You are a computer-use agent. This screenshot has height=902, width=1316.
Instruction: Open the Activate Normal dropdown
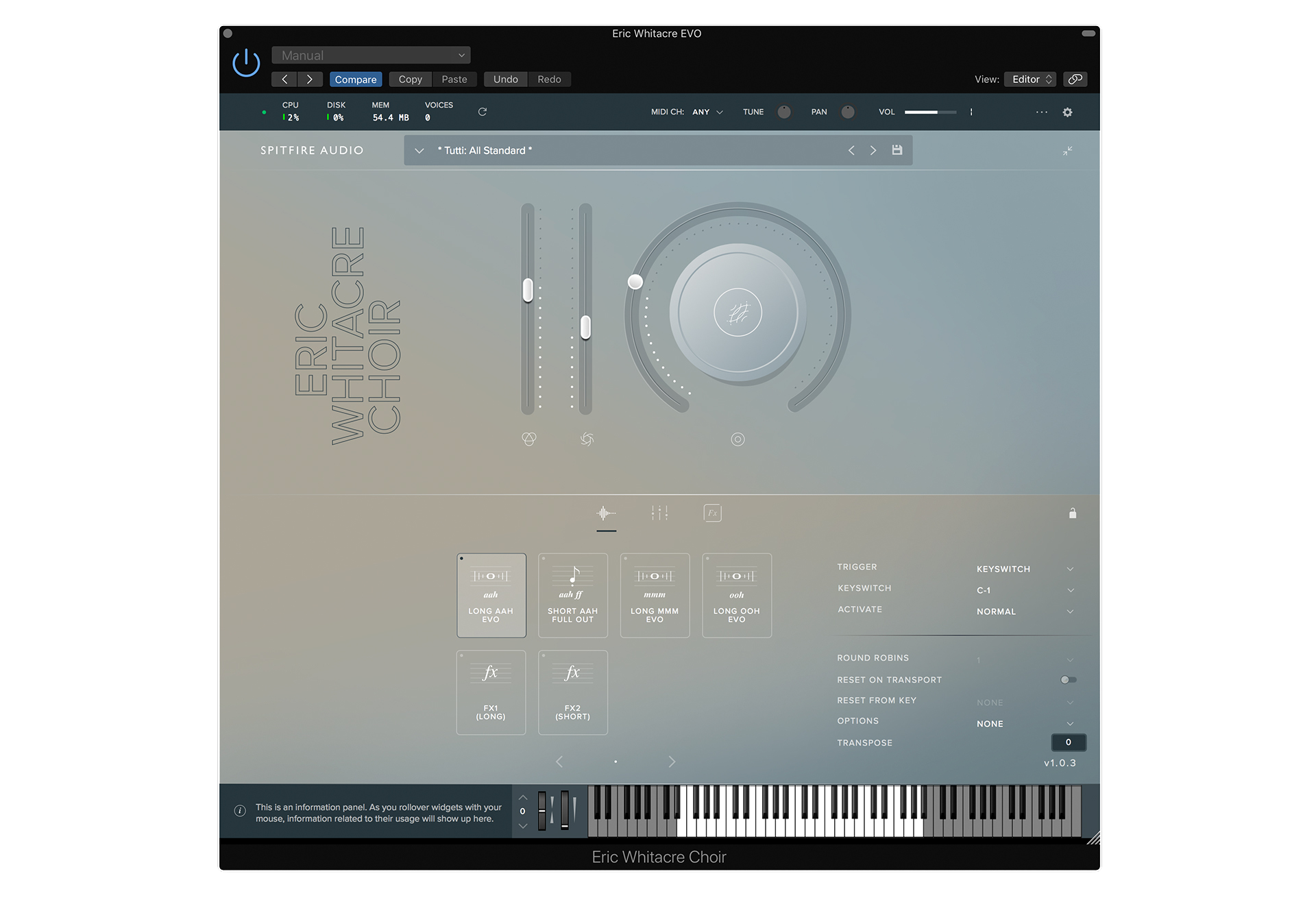[x=1025, y=612]
